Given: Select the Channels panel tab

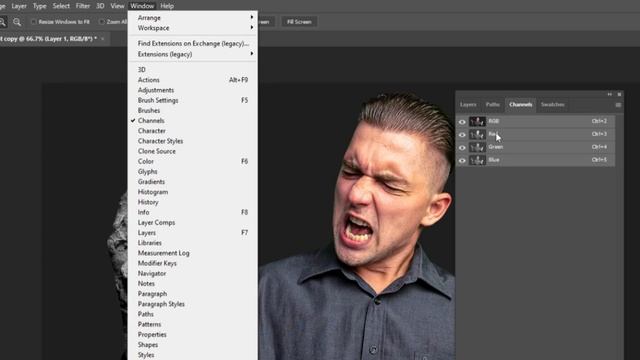Looking at the screenshot, I should point(520,105).
